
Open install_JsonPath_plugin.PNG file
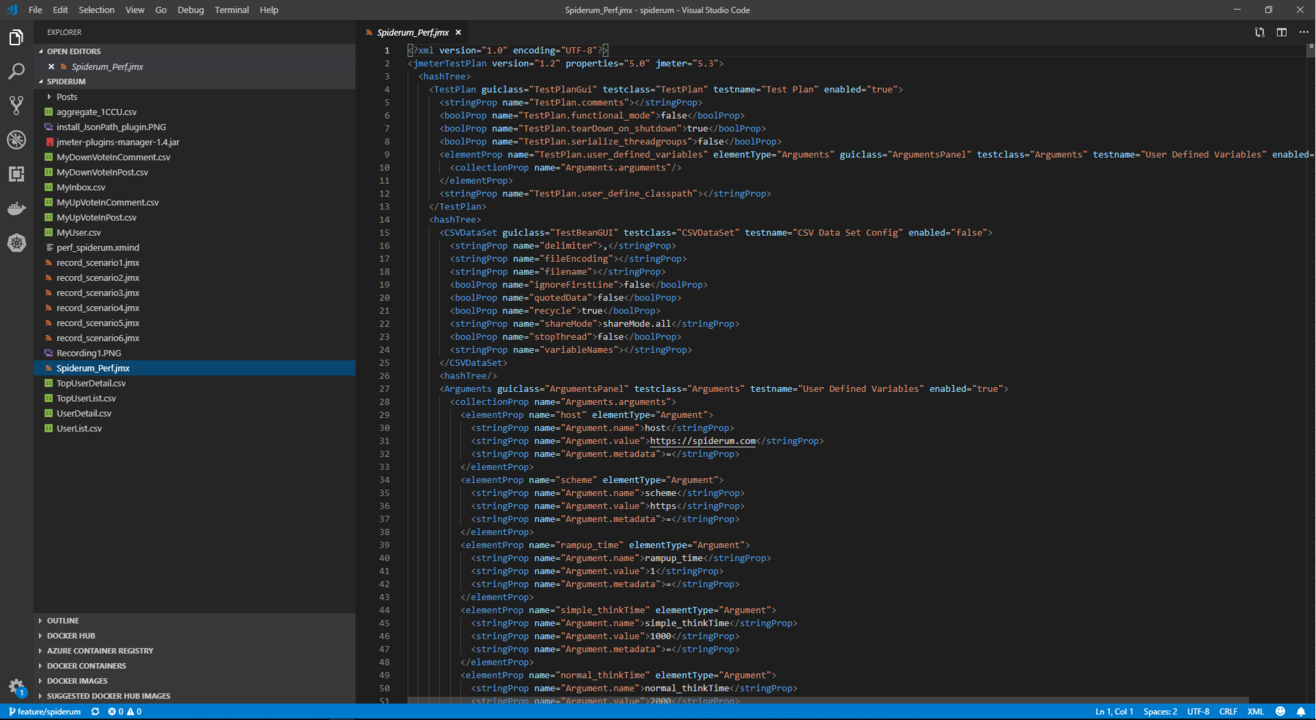tap(194, 127)
